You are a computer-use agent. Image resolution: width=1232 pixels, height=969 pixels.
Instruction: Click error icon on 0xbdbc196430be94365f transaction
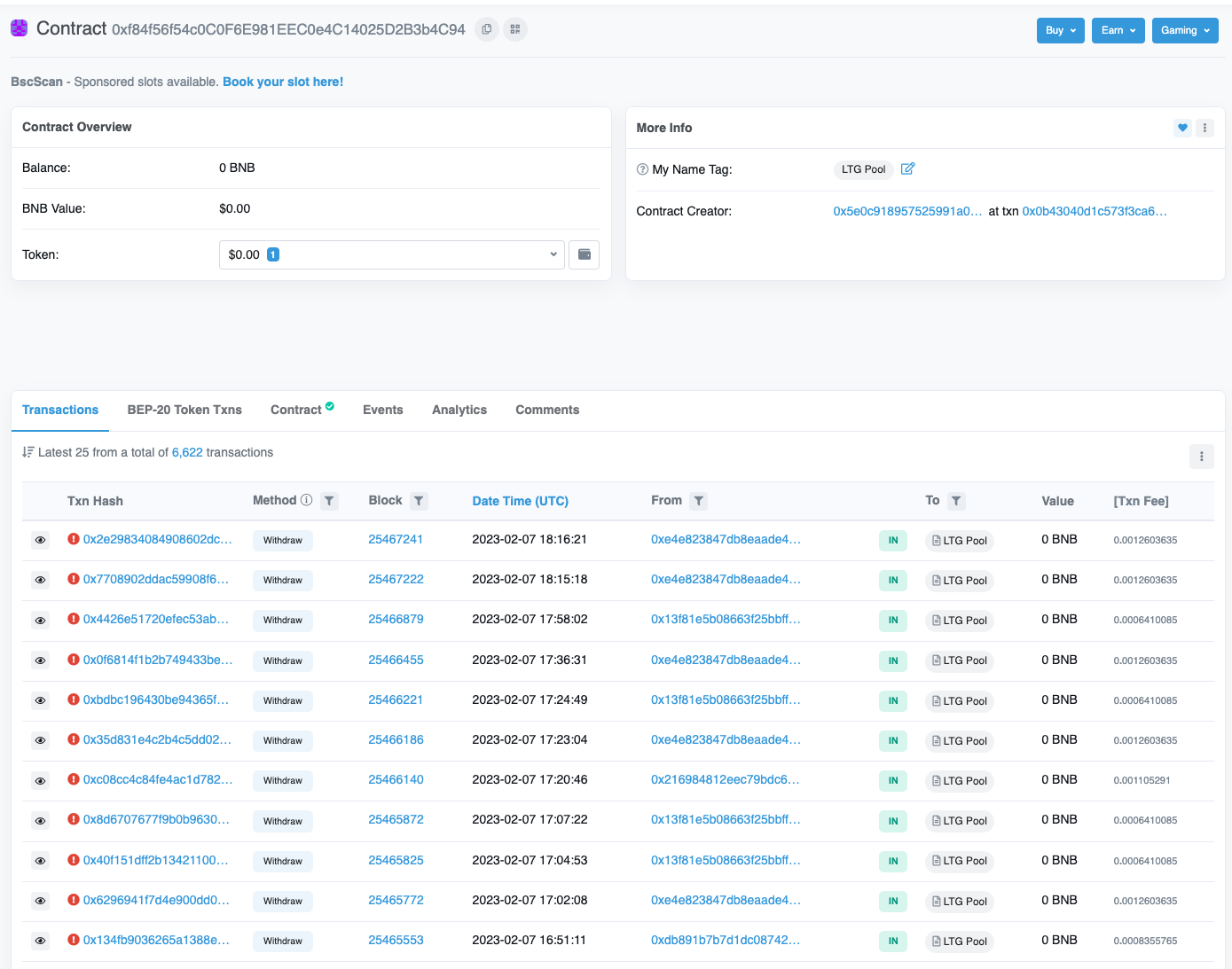coord(74,699)
